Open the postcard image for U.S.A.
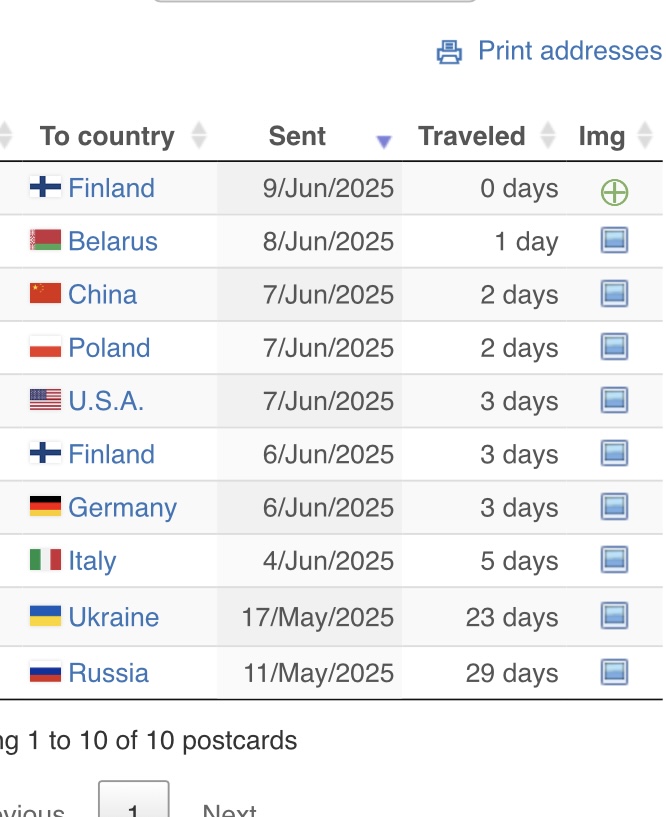 614,400
